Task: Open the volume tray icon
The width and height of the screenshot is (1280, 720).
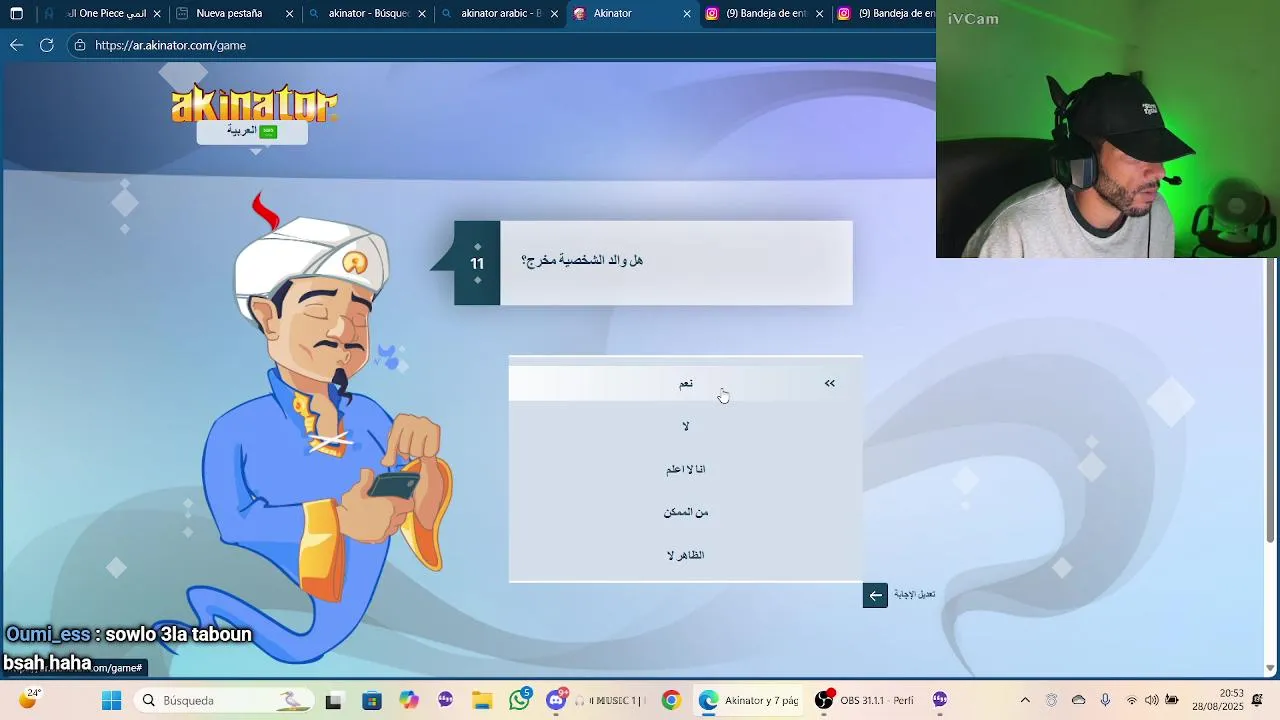Action: [x=1152, y=700]
